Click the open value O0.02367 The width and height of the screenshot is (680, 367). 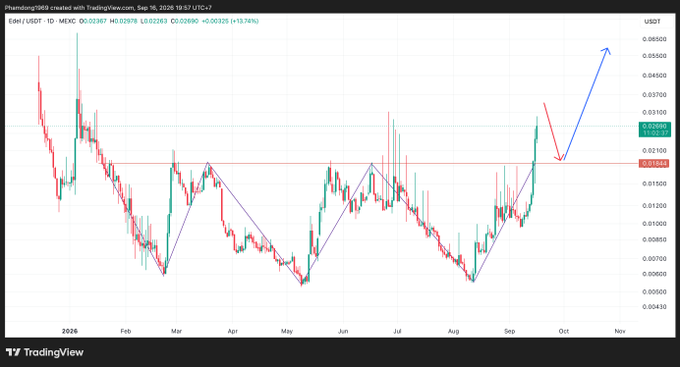tap(93, 21)
